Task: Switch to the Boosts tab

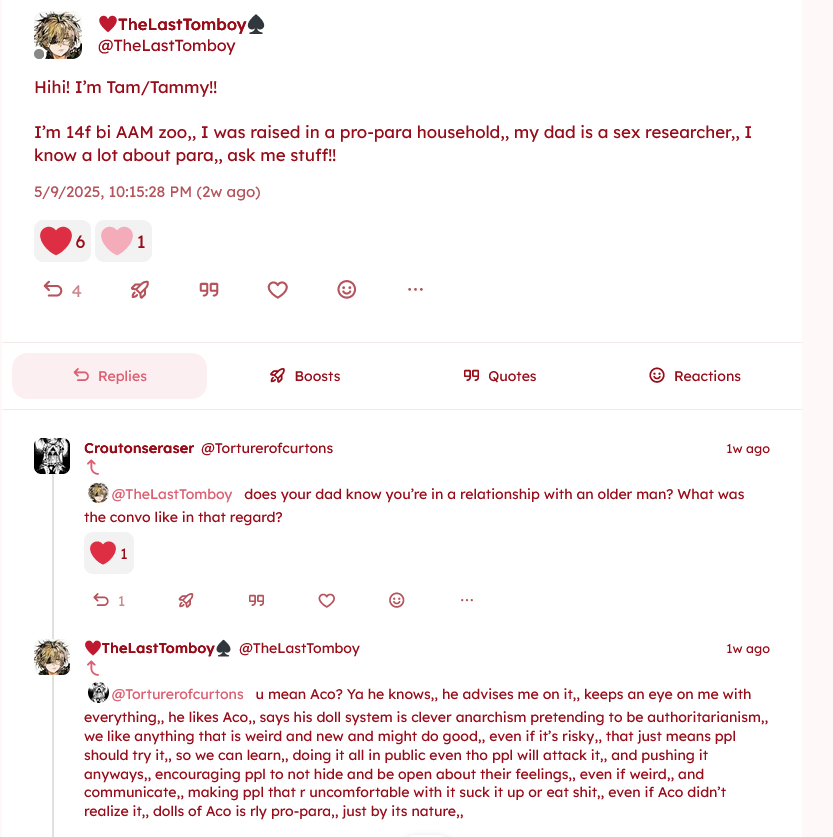Action: [305, 376]
